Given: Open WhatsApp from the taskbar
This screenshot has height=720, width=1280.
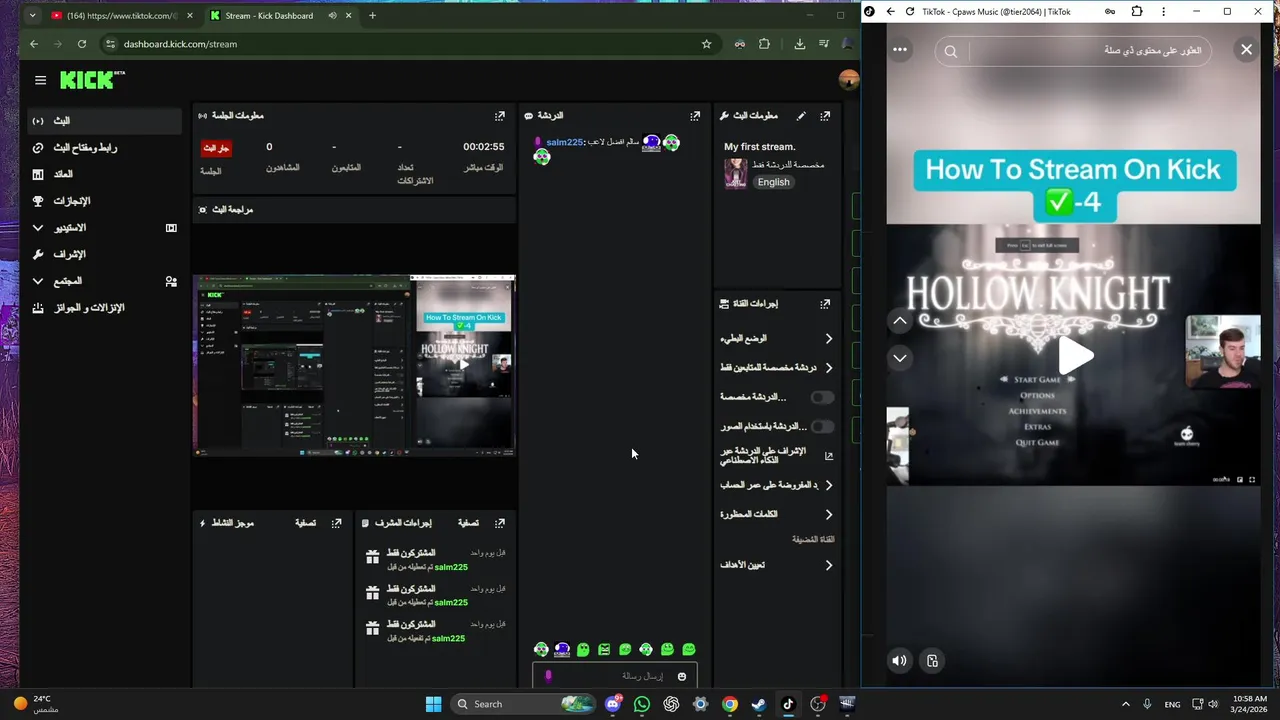Looking at the screenshot, I should pyautogui.click(x=642, y=704).
